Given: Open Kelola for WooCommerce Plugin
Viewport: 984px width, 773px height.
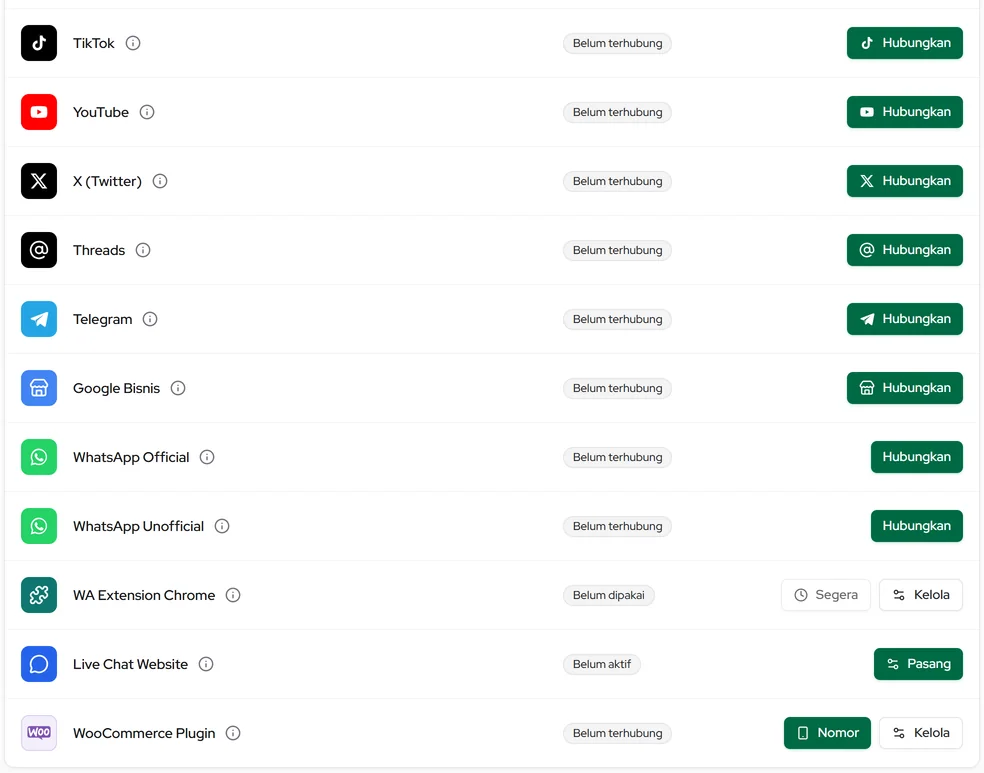Looking at the screenshot, I should click(921, 733).
